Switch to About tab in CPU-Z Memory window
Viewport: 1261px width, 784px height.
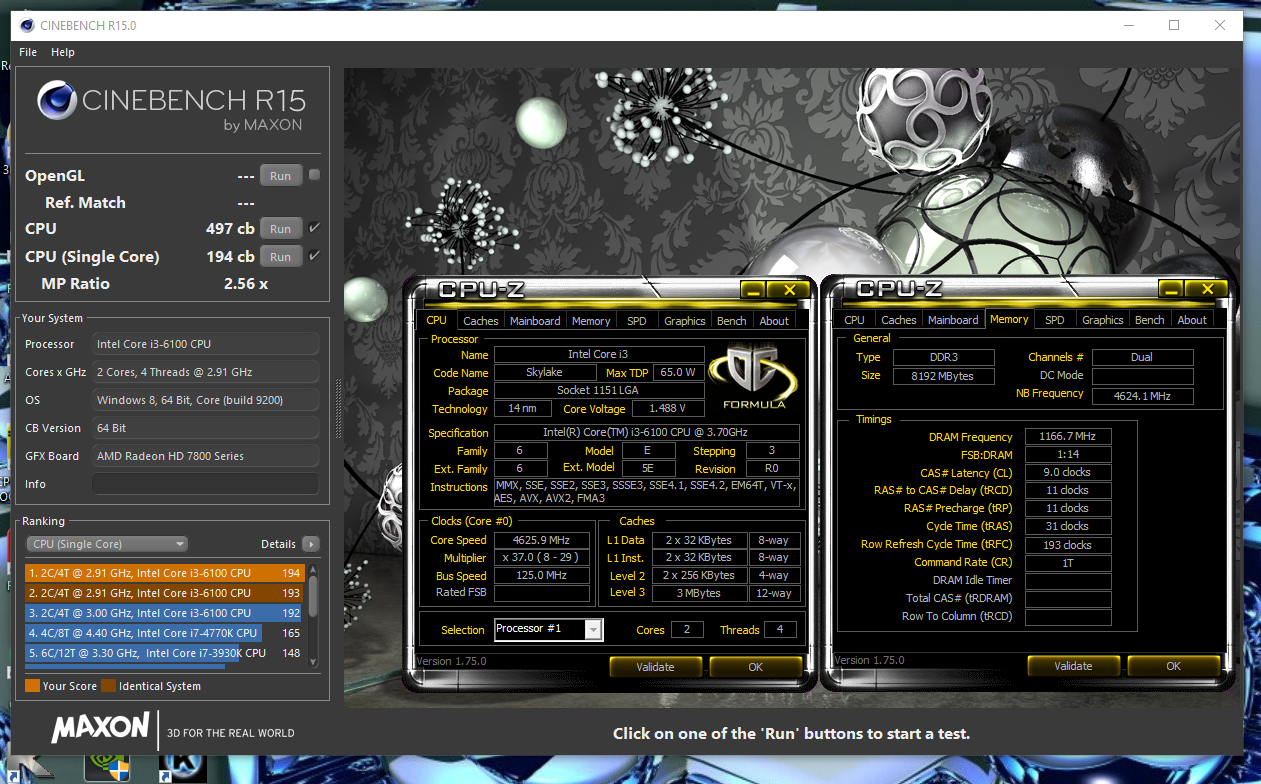(1192, 320)
